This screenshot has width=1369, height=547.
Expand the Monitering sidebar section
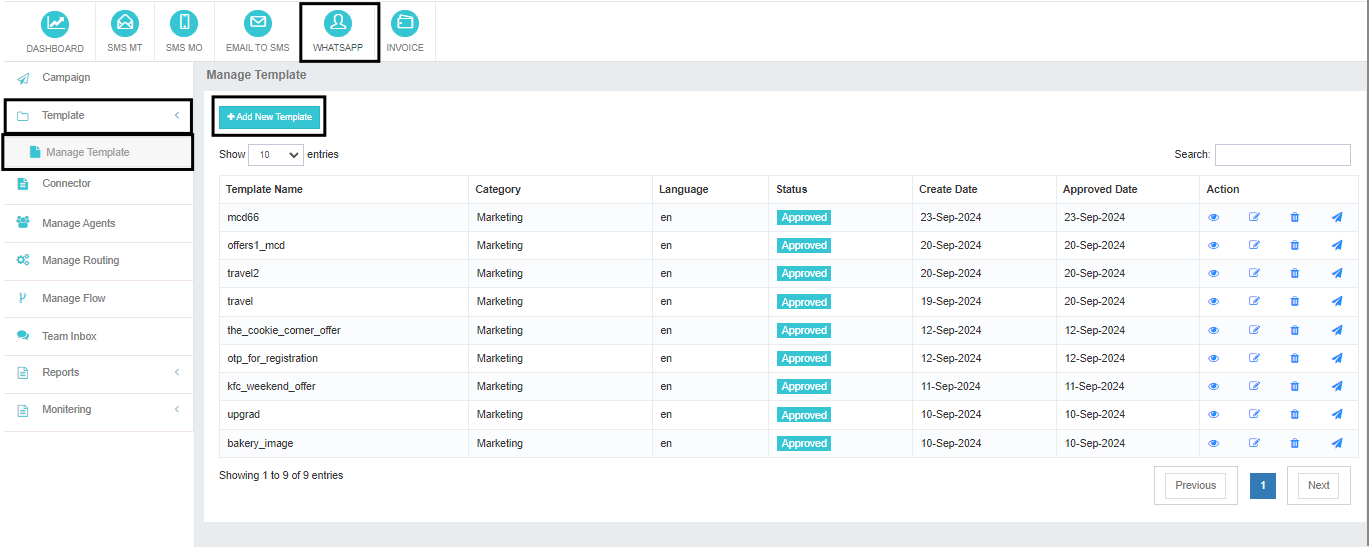click(97, 410)
